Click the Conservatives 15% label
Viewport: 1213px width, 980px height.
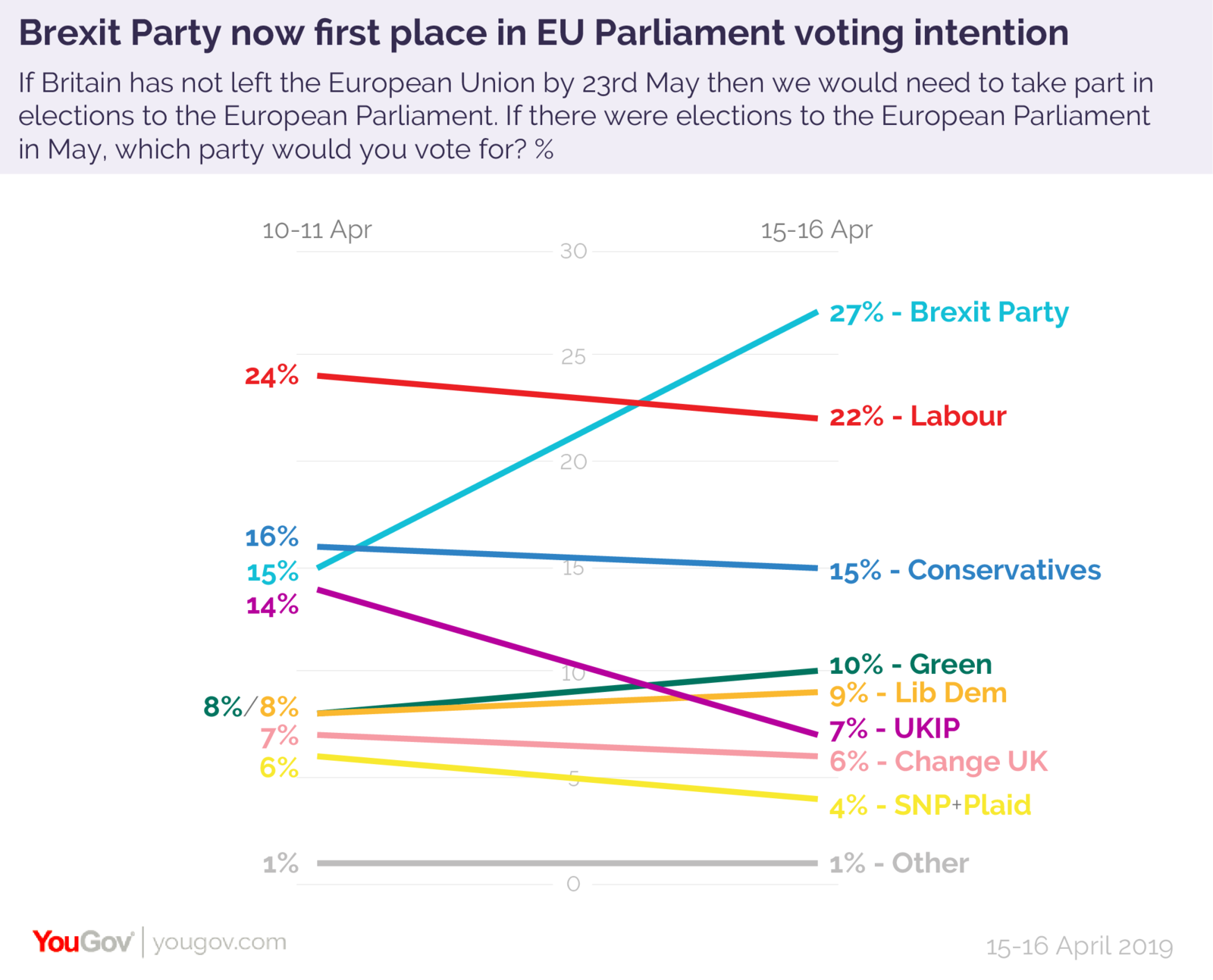[964, 570]
